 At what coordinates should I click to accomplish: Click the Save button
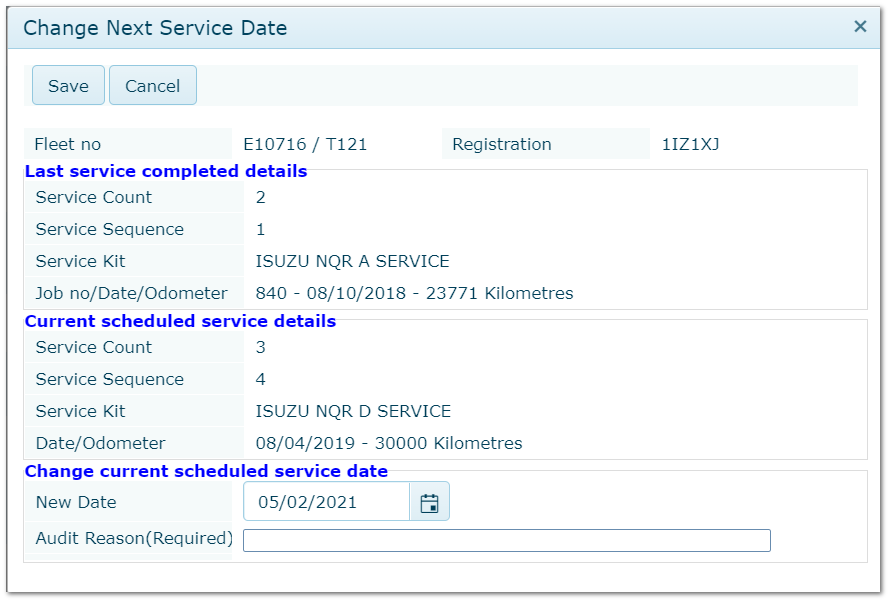click(68, 86)
